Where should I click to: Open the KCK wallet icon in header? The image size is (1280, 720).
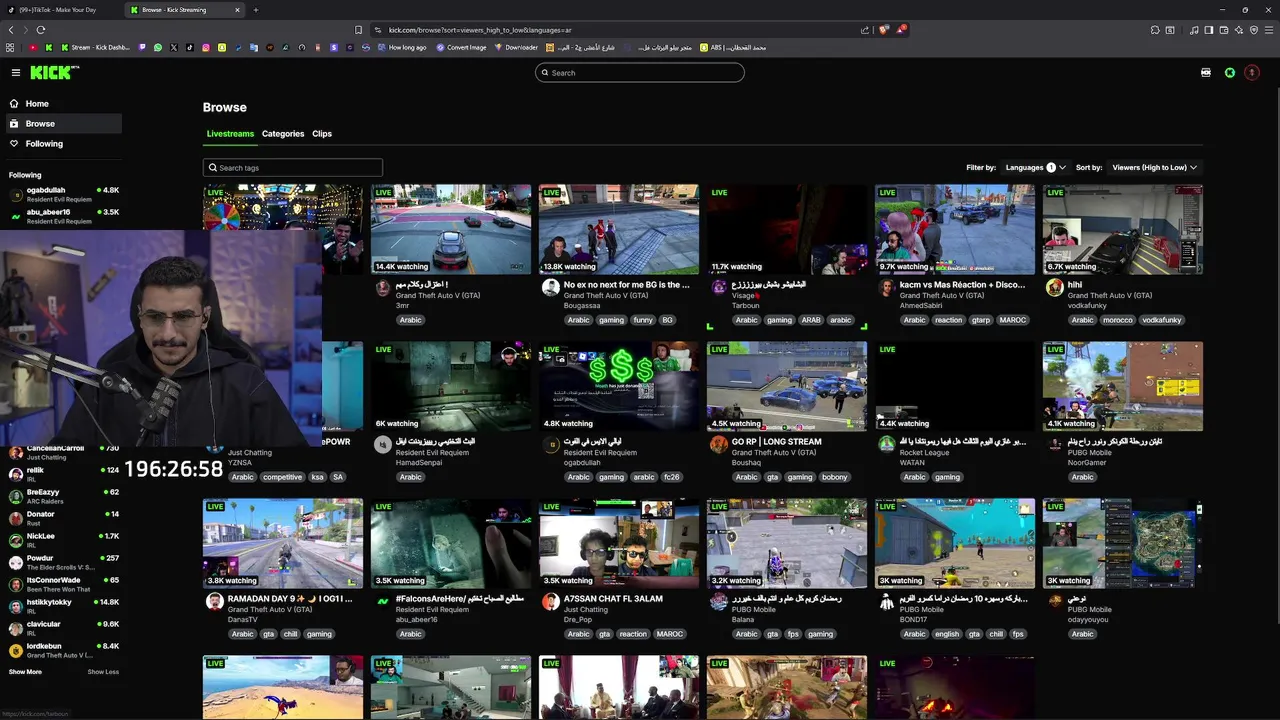pos(1206,72)
